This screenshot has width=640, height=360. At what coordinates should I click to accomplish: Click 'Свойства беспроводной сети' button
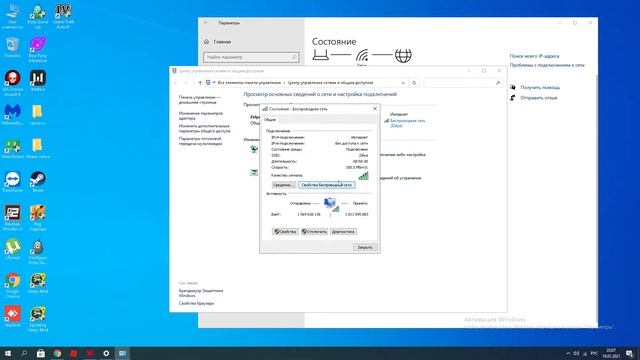[x=327, y=185]
